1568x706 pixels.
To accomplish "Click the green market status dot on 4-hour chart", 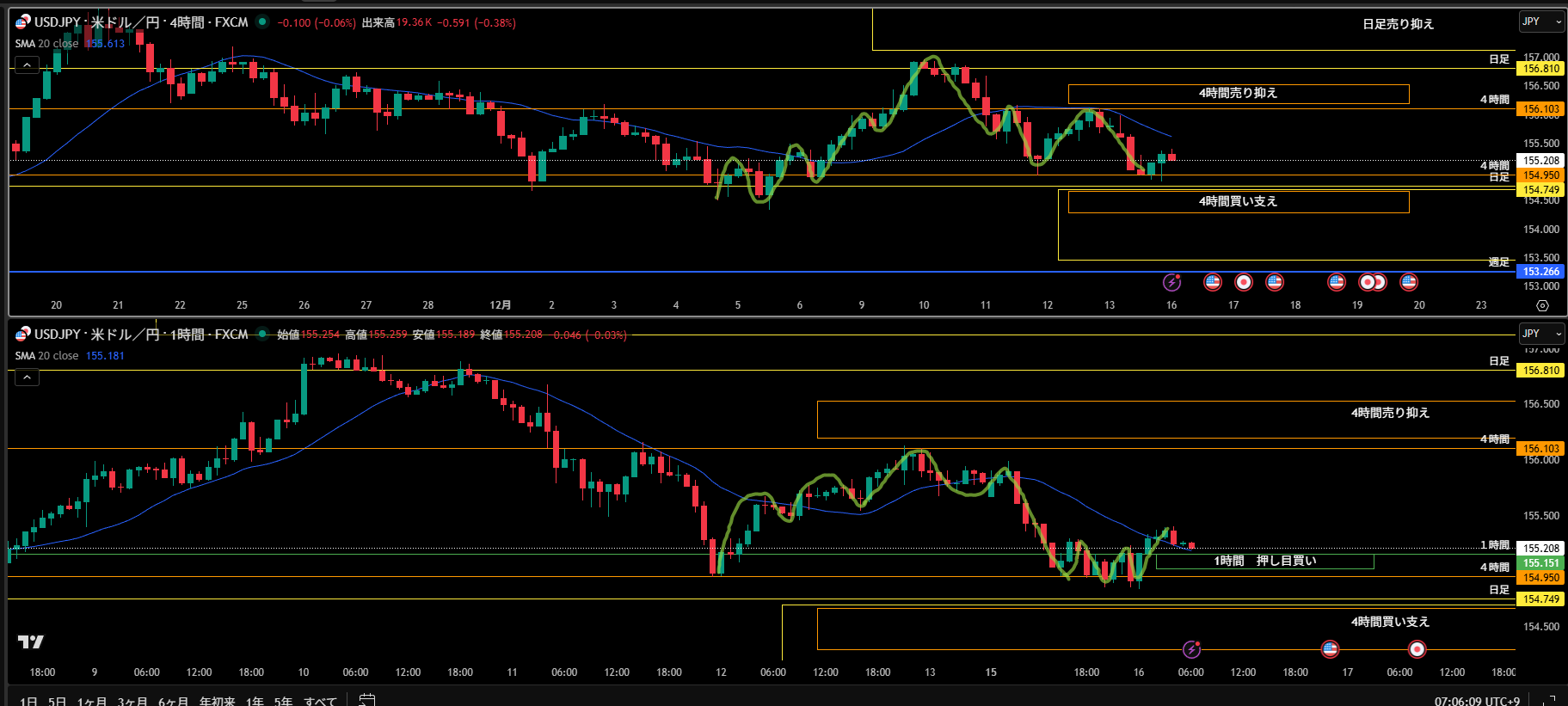I will [262, 22].
